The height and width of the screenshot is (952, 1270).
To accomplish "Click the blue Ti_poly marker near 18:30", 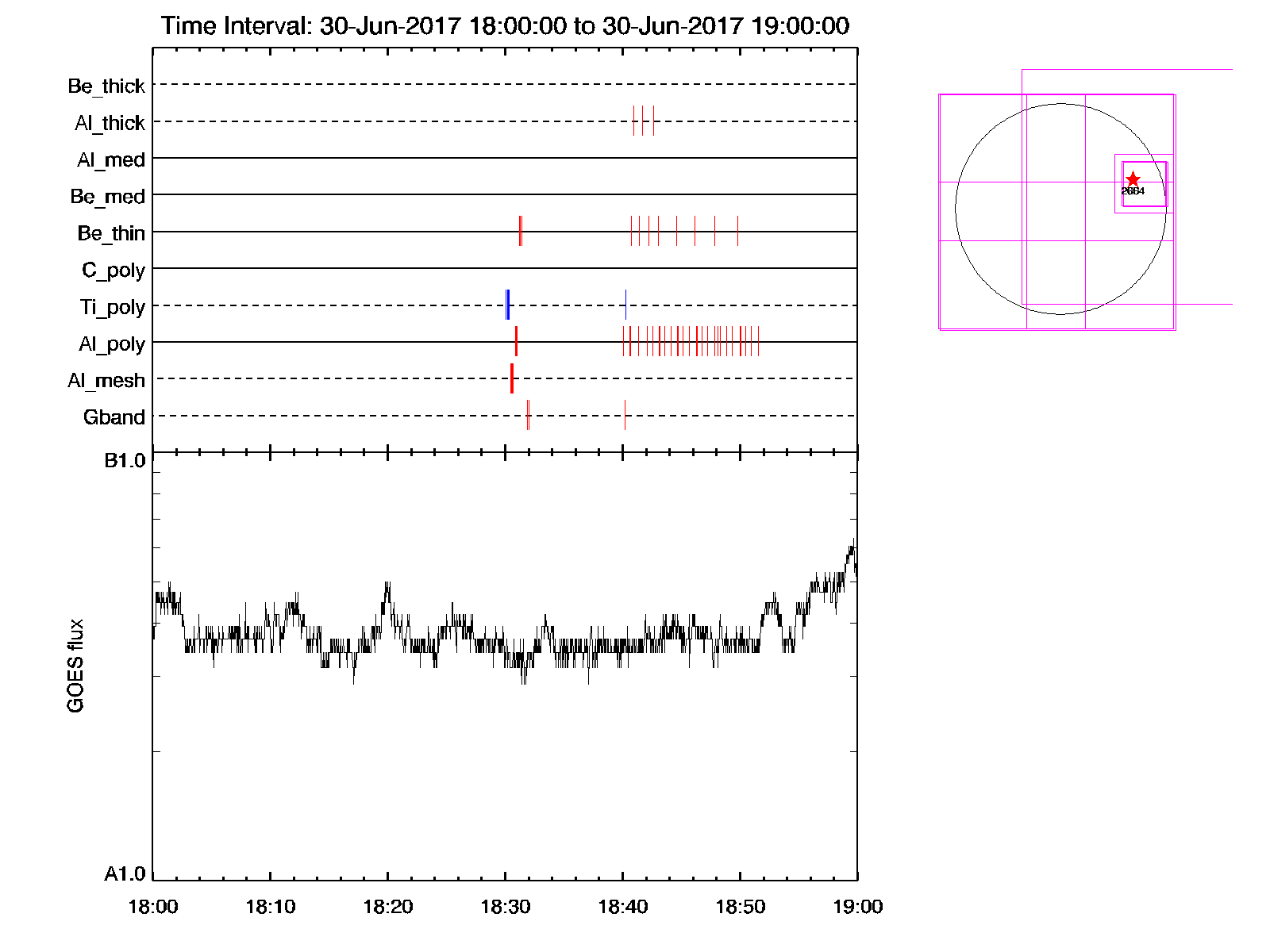I will (507, 305).
